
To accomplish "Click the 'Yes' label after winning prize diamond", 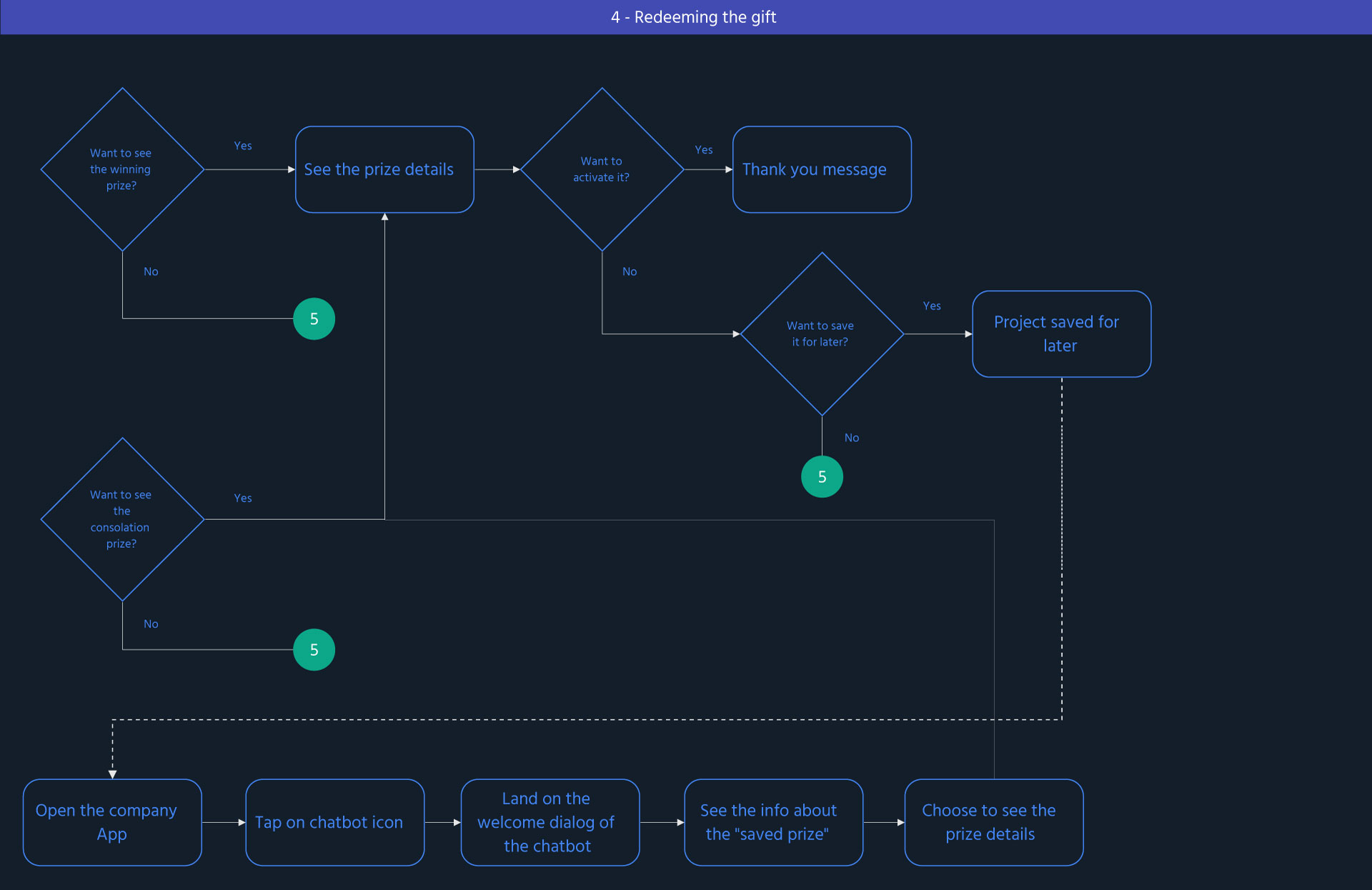I will [243, 146].
